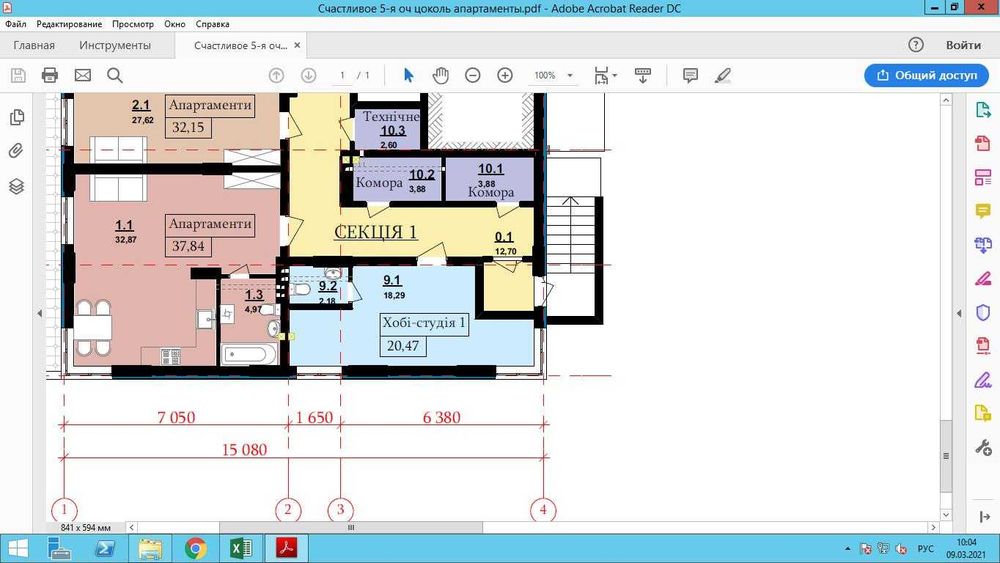1000x563 pixels.
Task: Launch PowerShell from the taskbar
Action: point(105,548)
